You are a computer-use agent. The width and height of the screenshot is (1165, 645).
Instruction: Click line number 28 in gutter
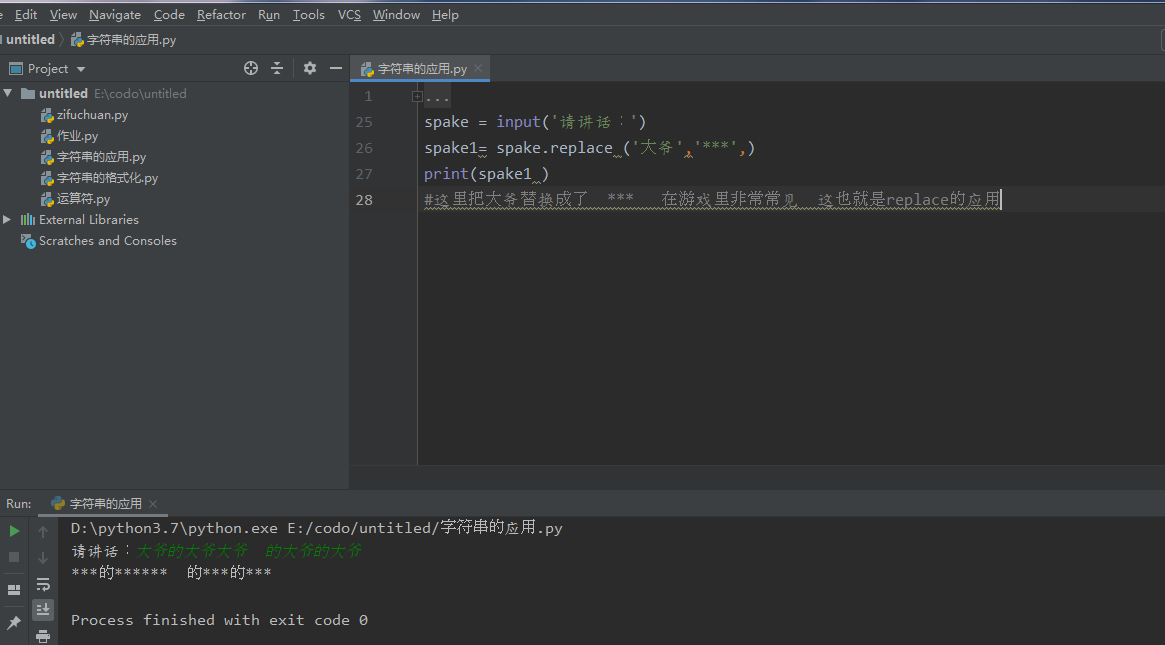tap(364, 200)
